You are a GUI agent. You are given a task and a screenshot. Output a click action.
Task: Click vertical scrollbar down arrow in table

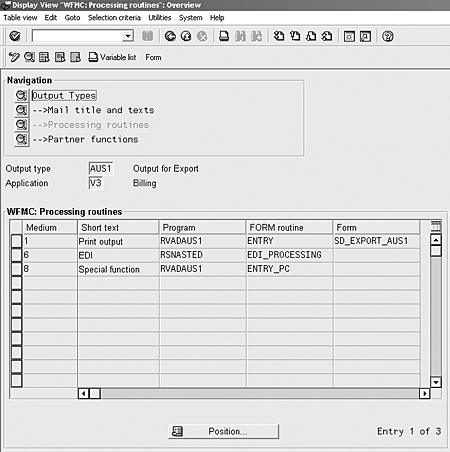(436, 382)
